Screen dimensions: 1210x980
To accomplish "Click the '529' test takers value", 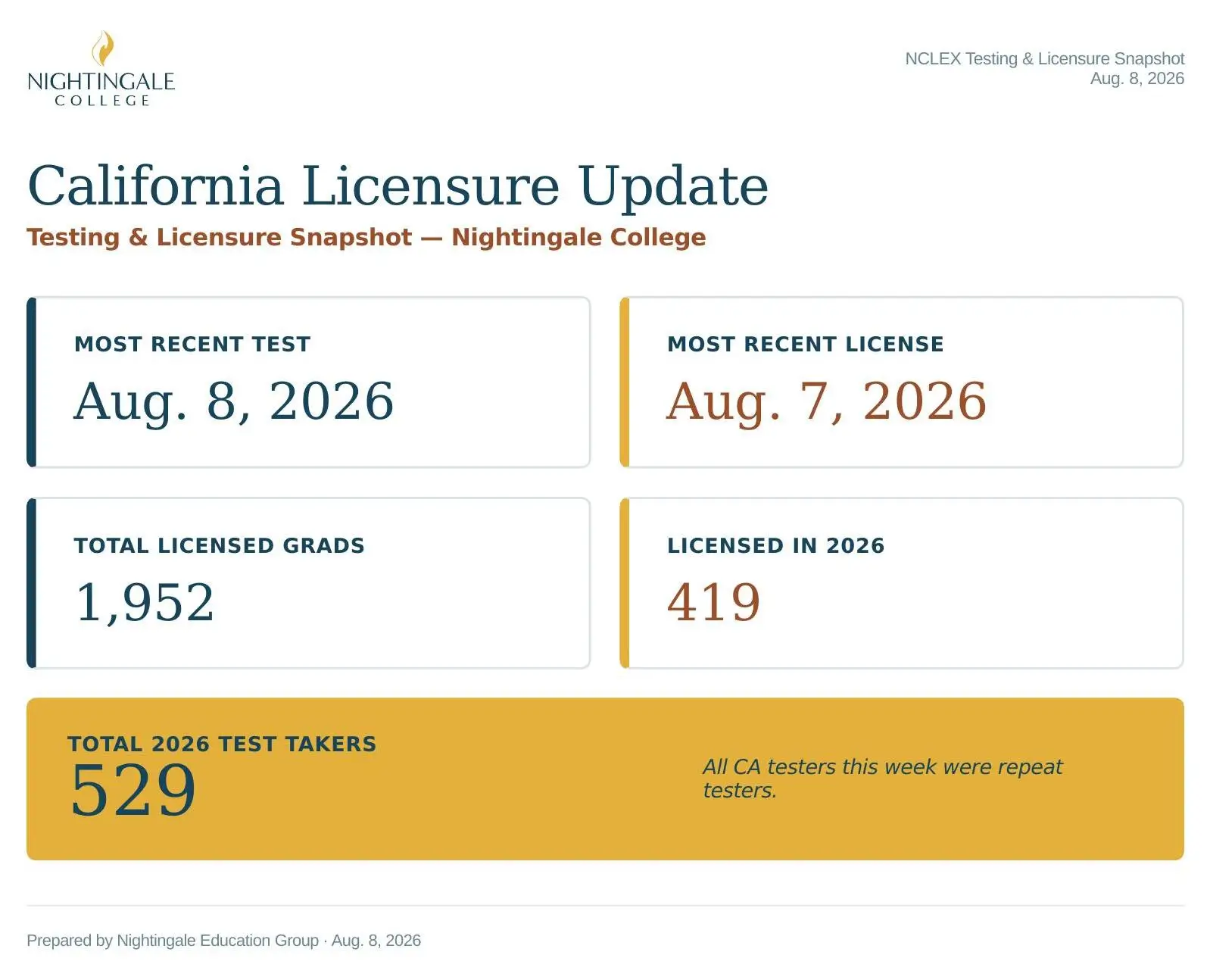I will [133, 791].
